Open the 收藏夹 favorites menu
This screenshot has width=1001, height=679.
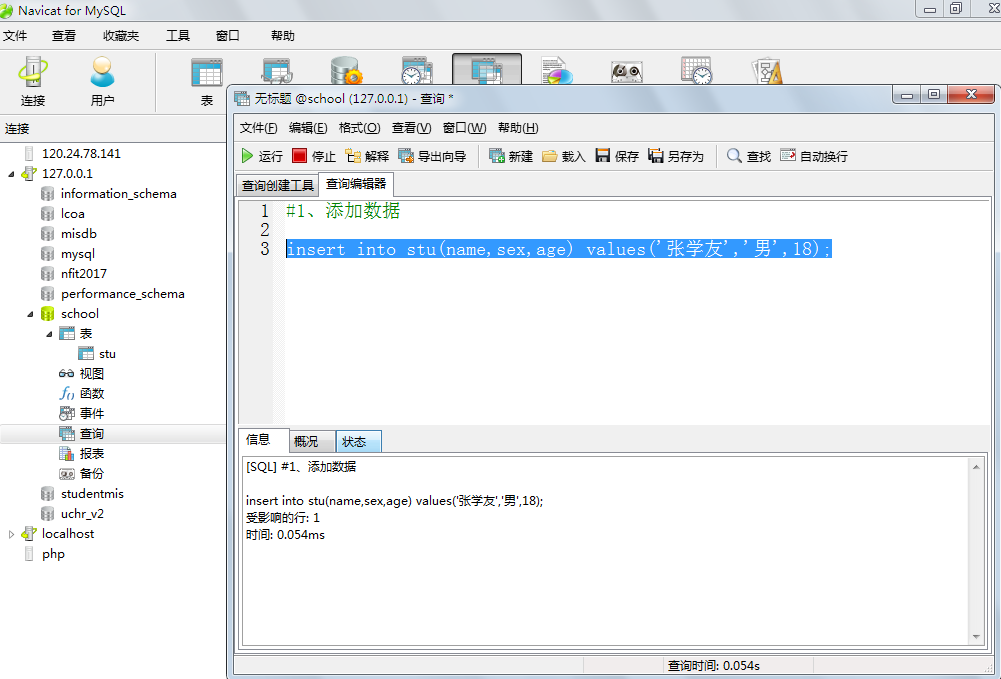pyautogui.click(x=121, y=36)
